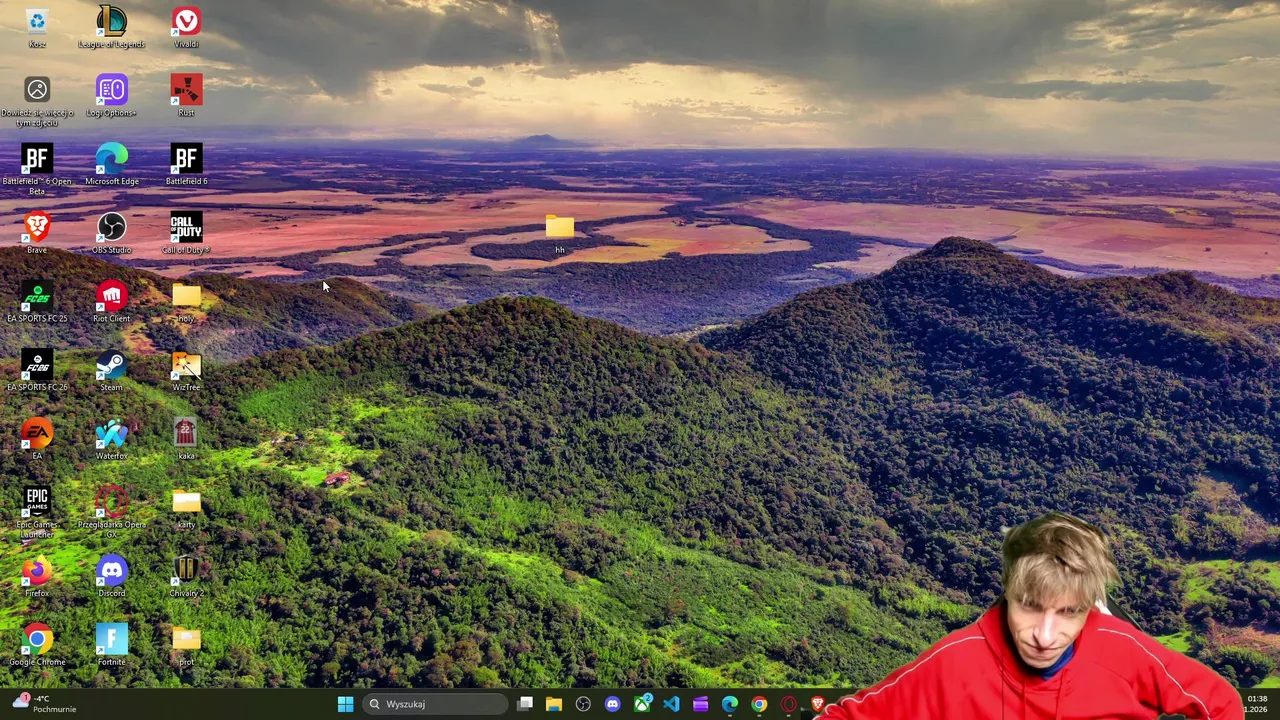Image resolution: width=1280 pixels, height=720 pixels.
Task: Select the Riot Client shortcut
Action: click(111, 302)
